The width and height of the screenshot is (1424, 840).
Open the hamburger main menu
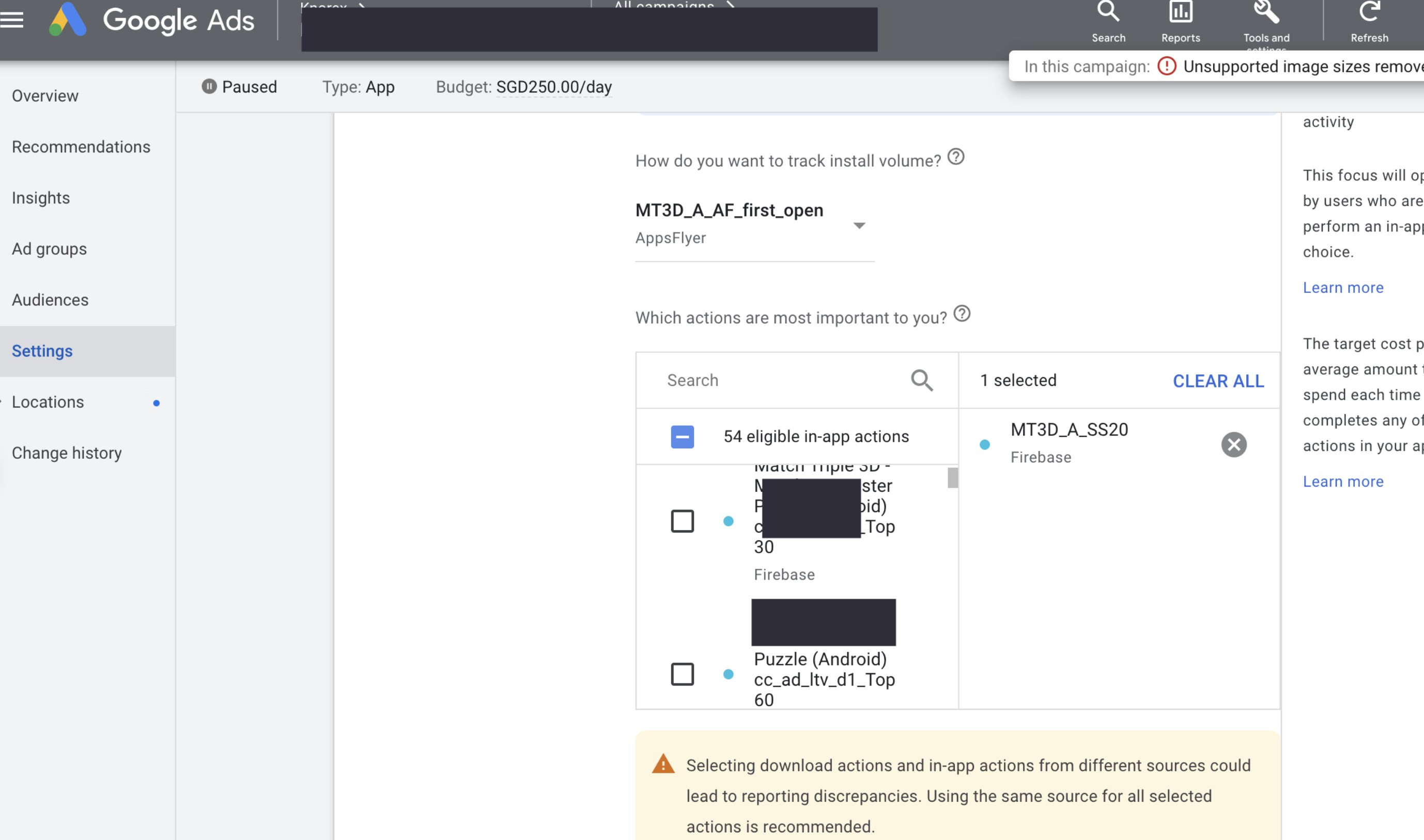point(12,20)
